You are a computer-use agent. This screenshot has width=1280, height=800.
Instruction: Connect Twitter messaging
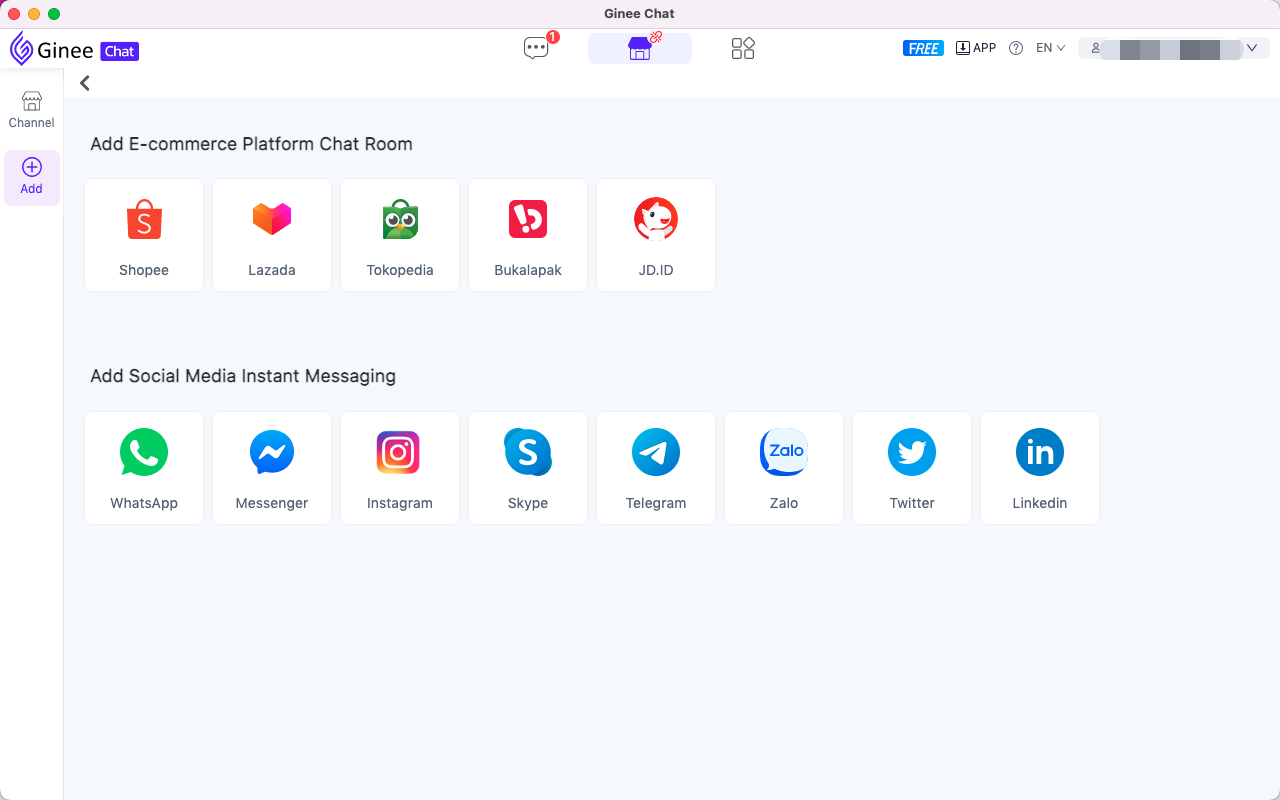912,468
